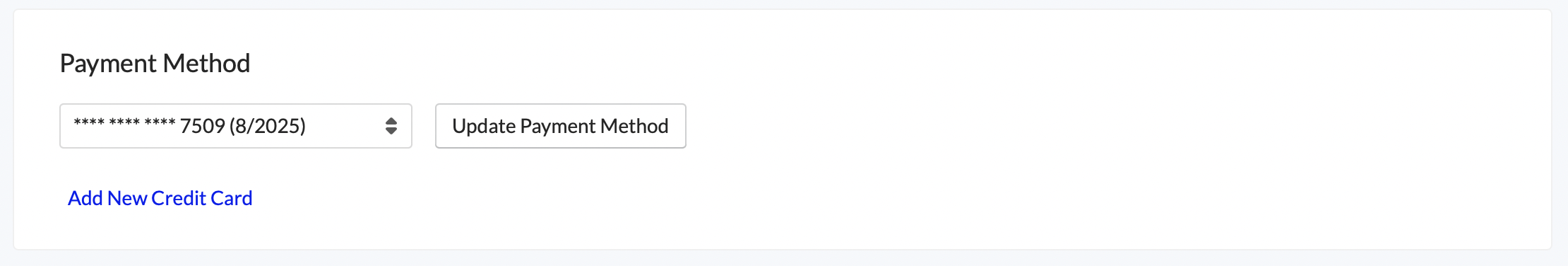Click the words Credit Card in blue link
Viewport: 1568px width, 266px height.
pyautogui.click(x=202, y=198)
